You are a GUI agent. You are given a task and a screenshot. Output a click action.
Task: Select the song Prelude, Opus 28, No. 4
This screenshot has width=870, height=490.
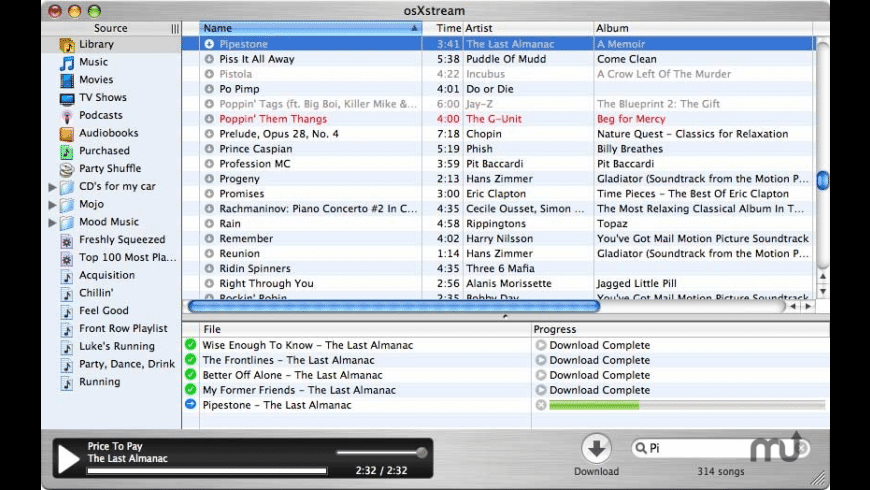[279, 134]
